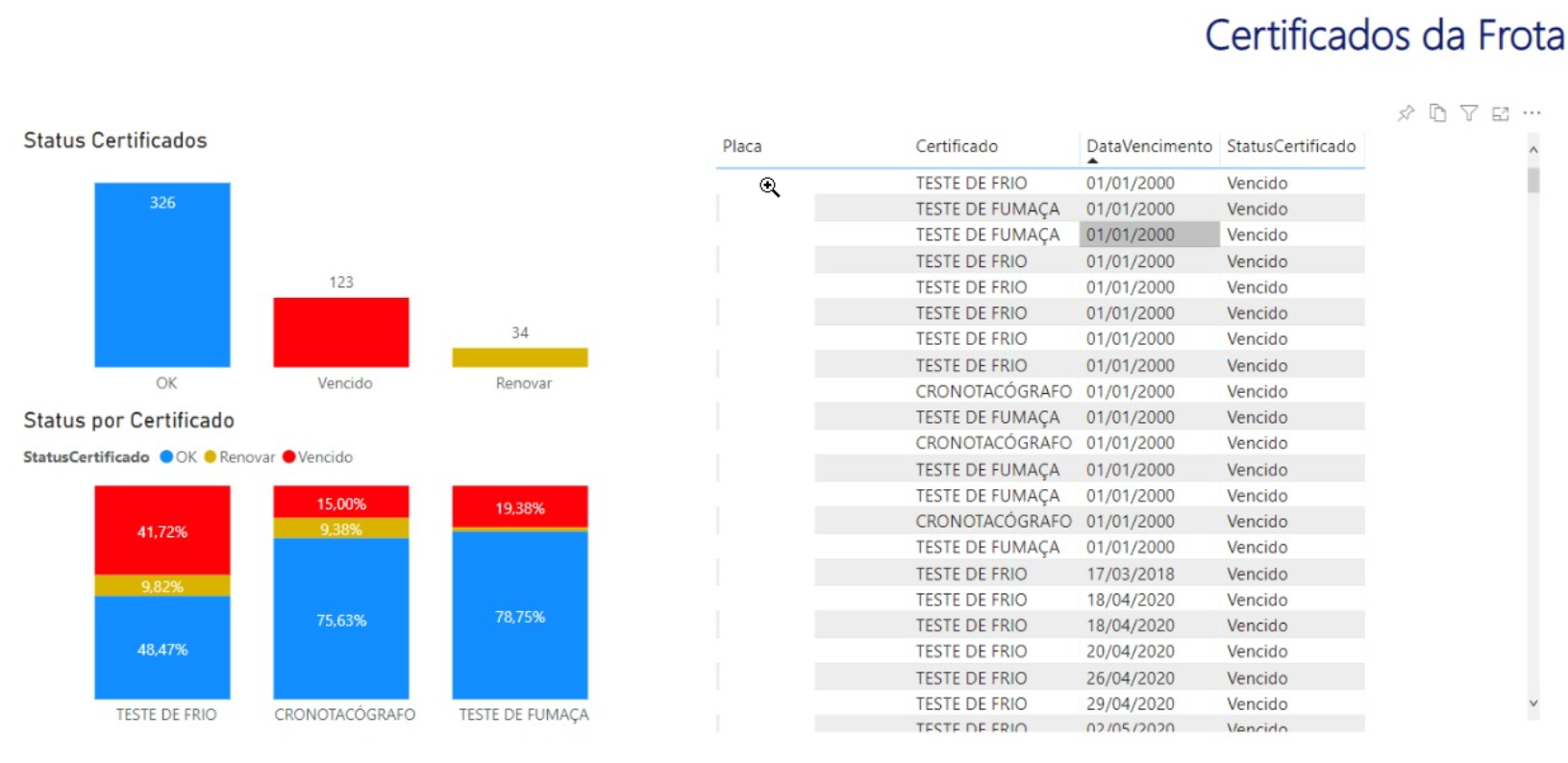Image resolution: width=1568 pixels, height=763 pixels.
Task: Toggle the Vencido legend item
Action: 318,457
